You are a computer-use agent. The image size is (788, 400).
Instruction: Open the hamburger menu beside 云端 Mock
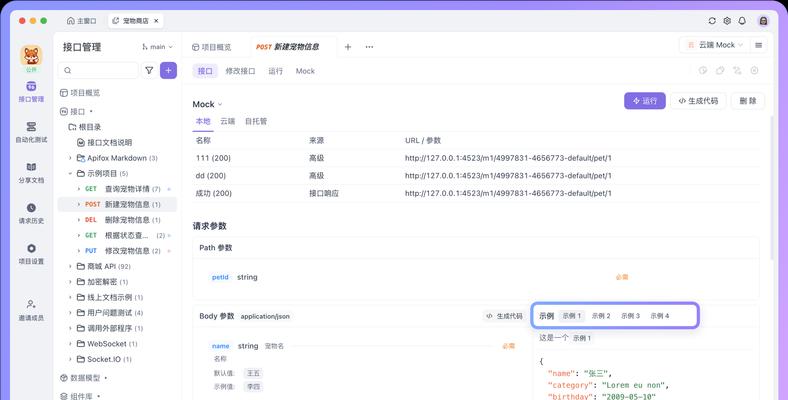coord(758,45)
